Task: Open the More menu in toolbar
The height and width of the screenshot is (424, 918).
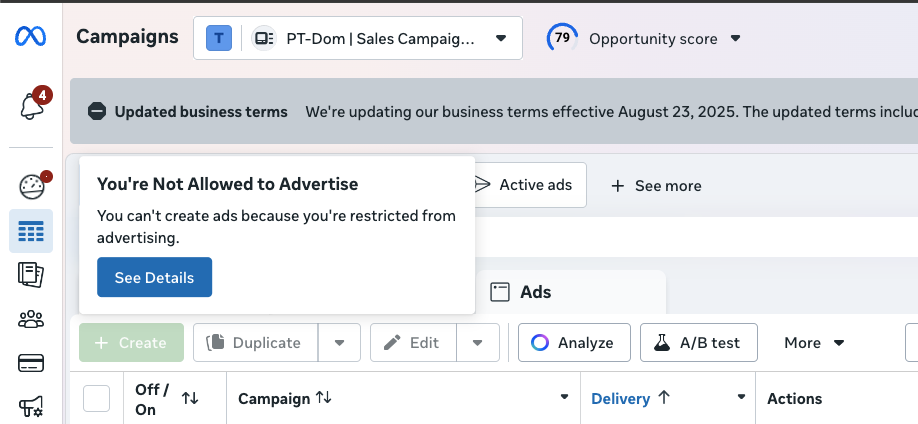Action: point(814,343)
